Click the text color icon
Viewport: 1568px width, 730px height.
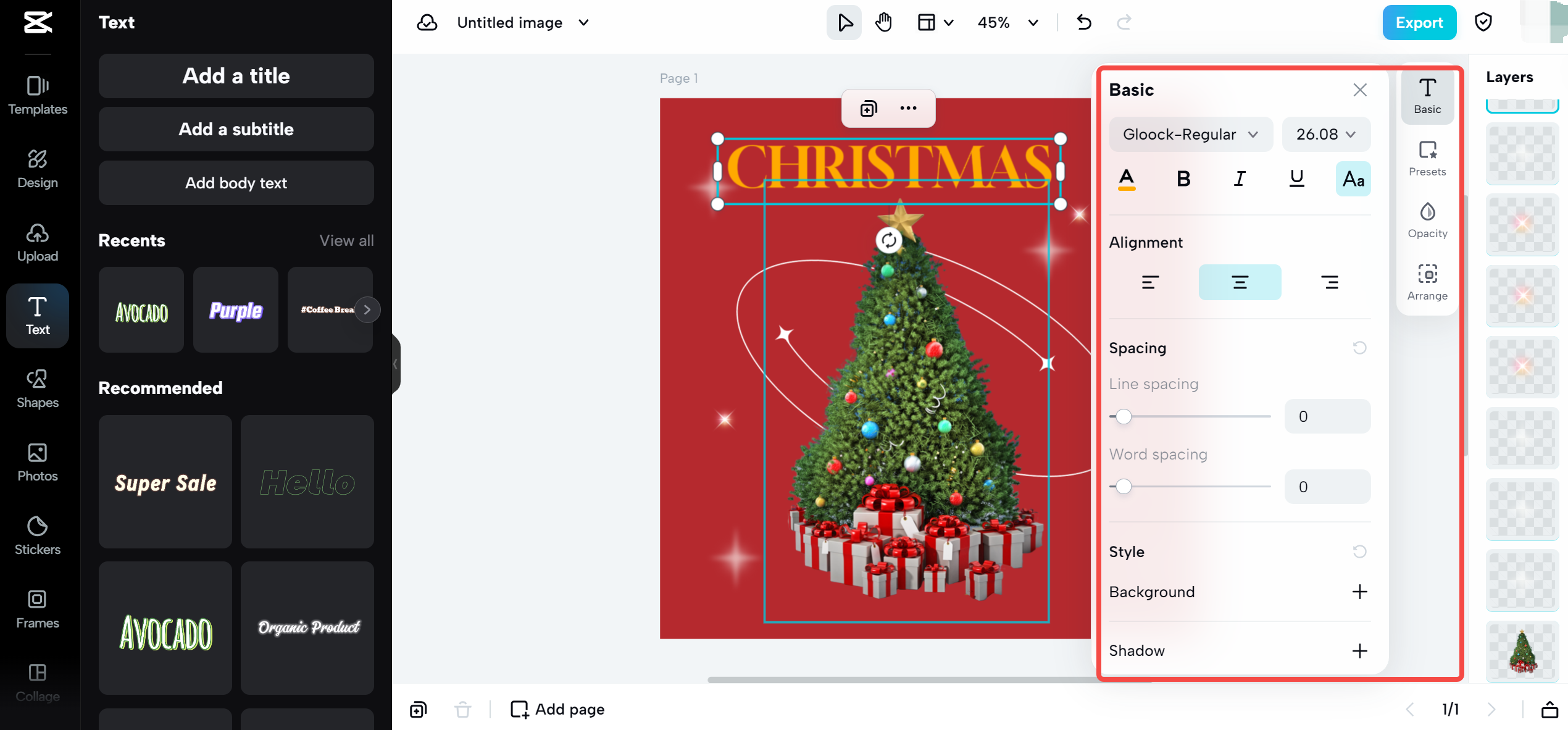click(x=1127, y=179)
